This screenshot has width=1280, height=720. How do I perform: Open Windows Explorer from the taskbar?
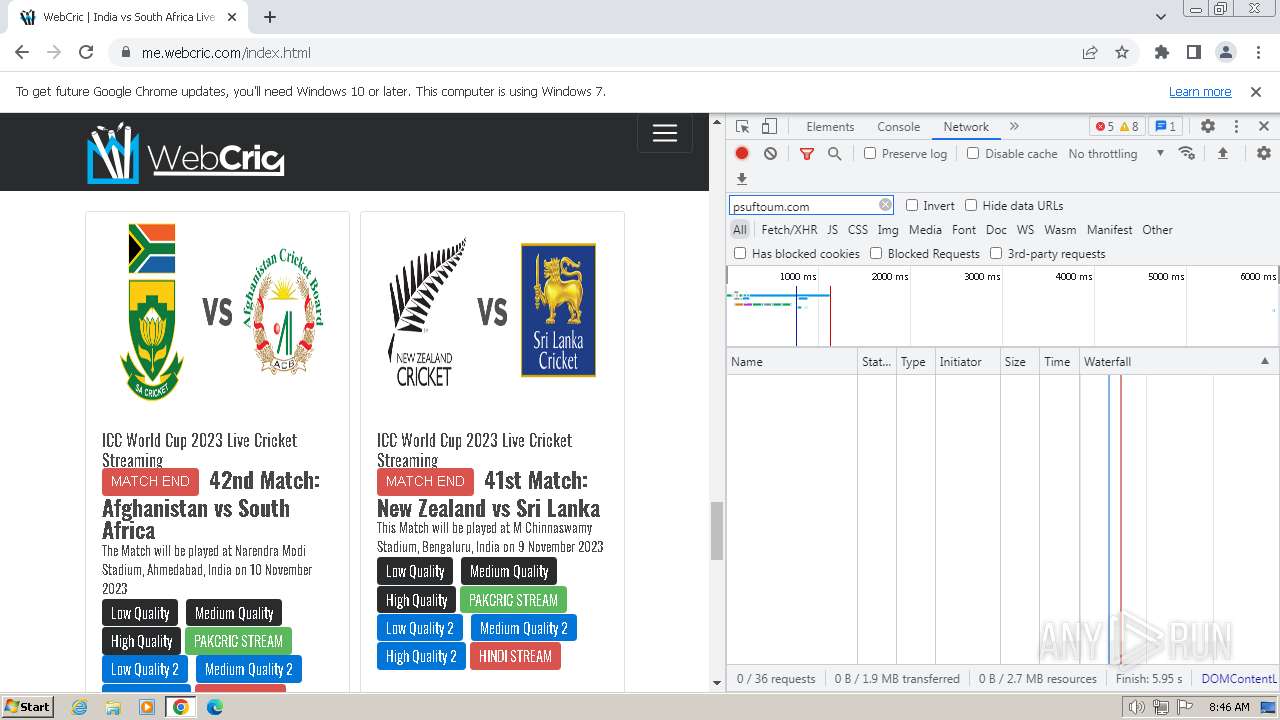(x=113, y=707)
